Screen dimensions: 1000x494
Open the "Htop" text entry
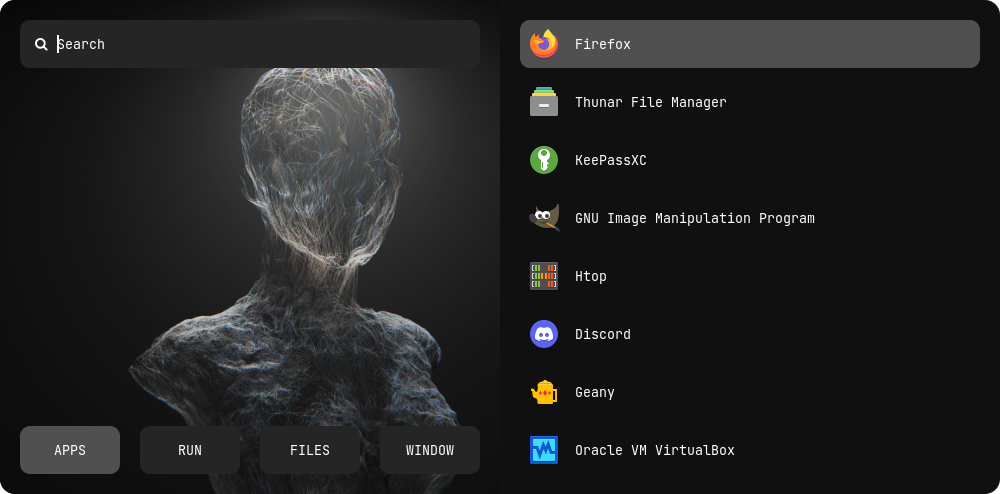click(x=590, y=276)
